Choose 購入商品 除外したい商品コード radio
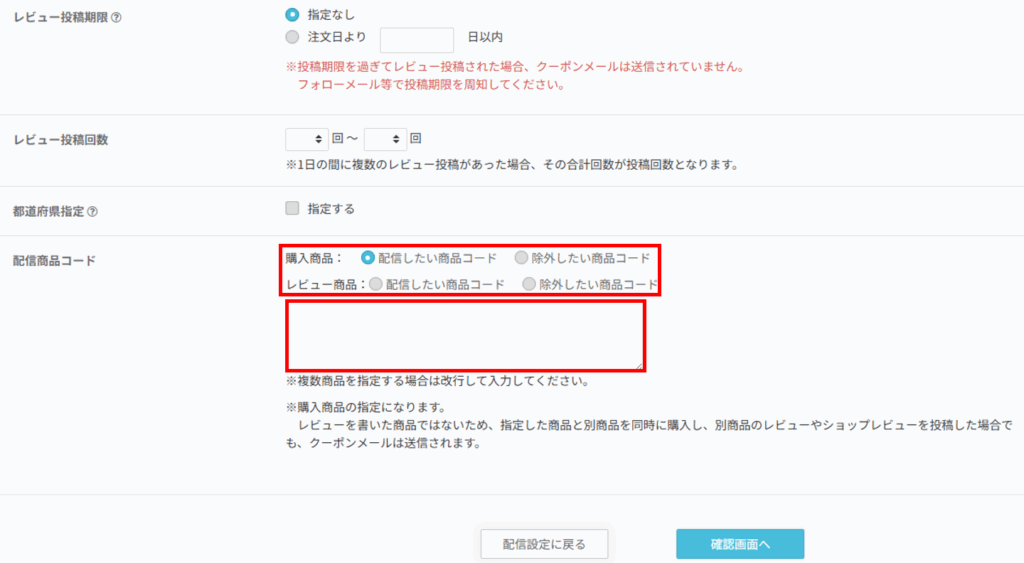The width and height of the screenshot is (1024, 563). click(522, 258)
